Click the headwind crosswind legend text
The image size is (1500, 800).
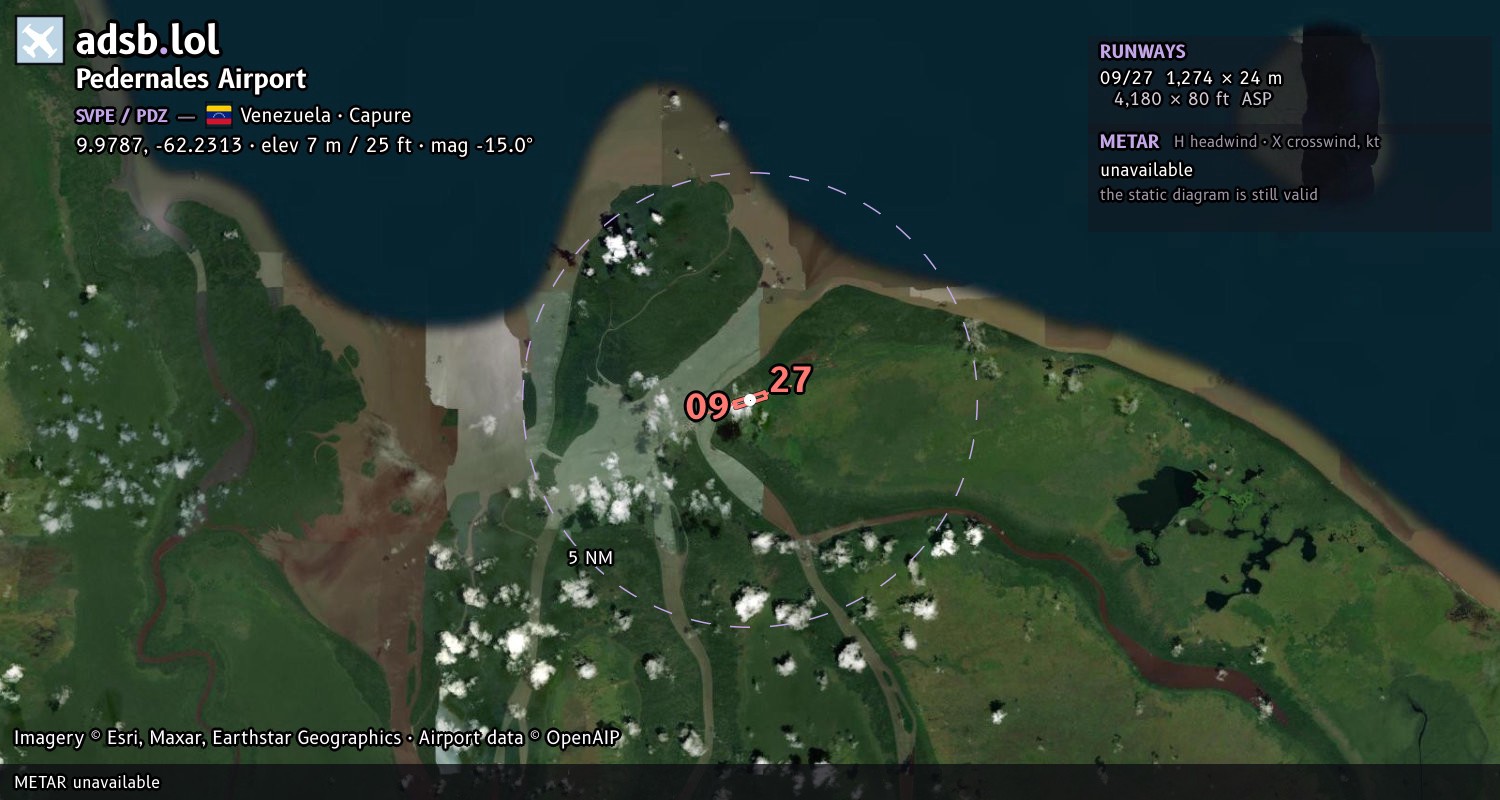tap(1277, 142)
